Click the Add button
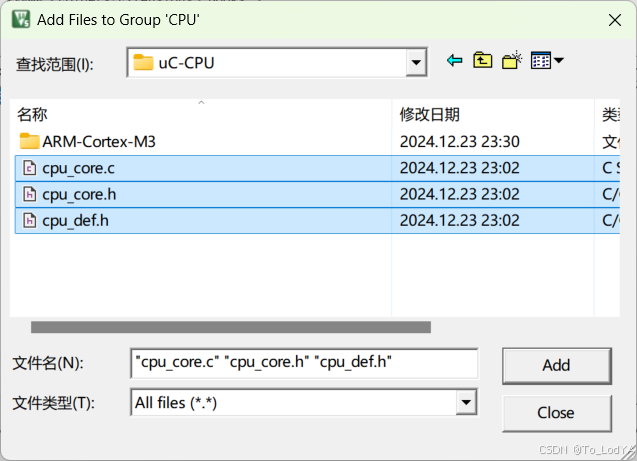The width and height of the screenshot is (637, 461). click(x=557, y=366)
